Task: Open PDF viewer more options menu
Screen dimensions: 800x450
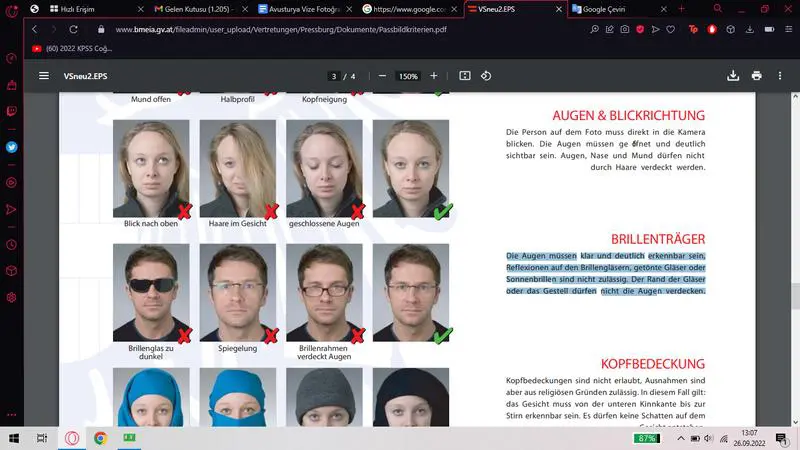Action: pyautogui.click(x=780, y=76)
